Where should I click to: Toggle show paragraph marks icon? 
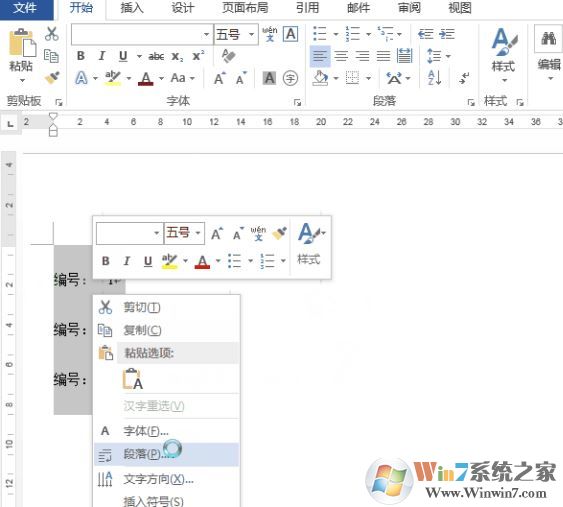(464, 78)
